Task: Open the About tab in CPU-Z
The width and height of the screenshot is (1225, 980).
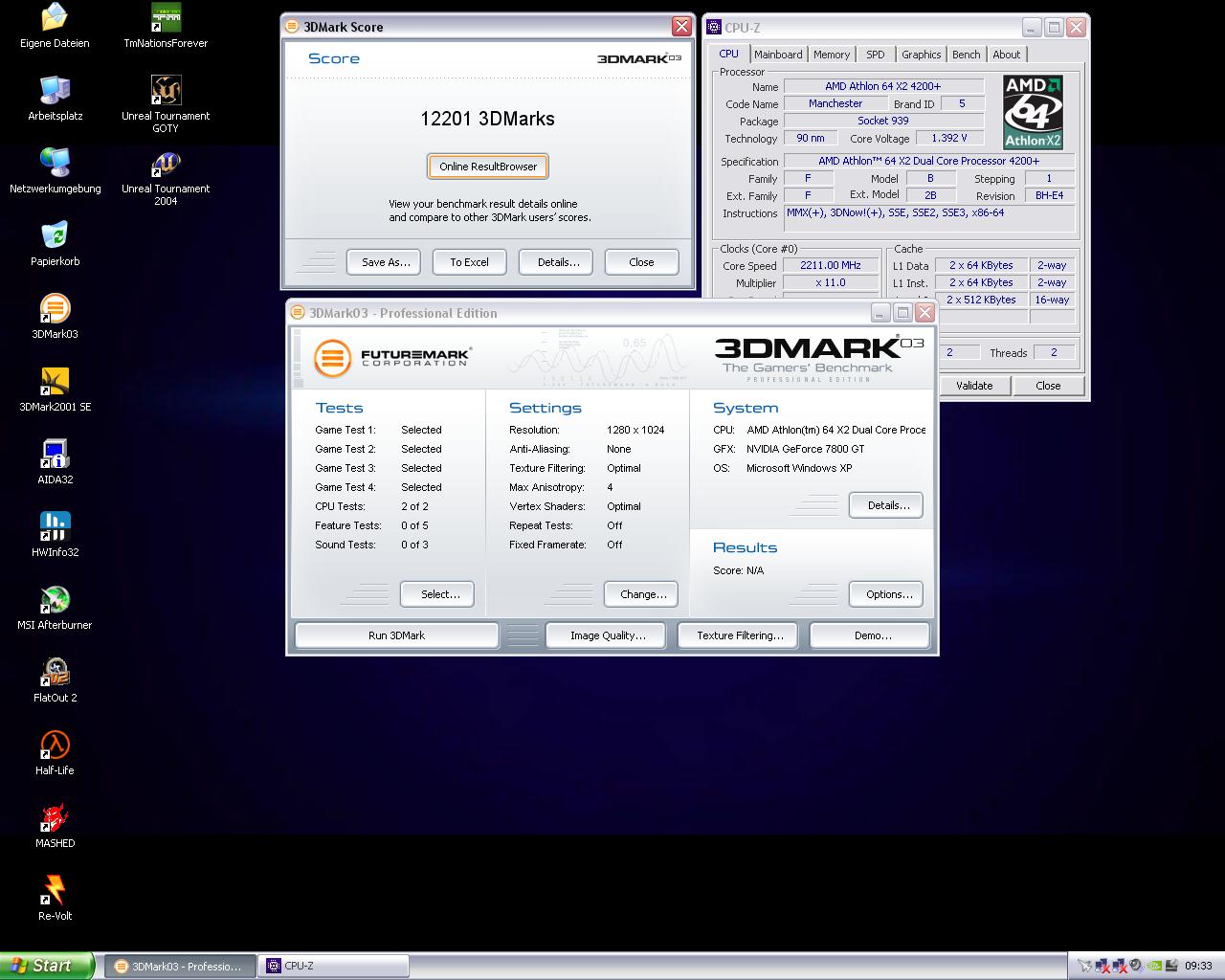Action: [1006, 55]
